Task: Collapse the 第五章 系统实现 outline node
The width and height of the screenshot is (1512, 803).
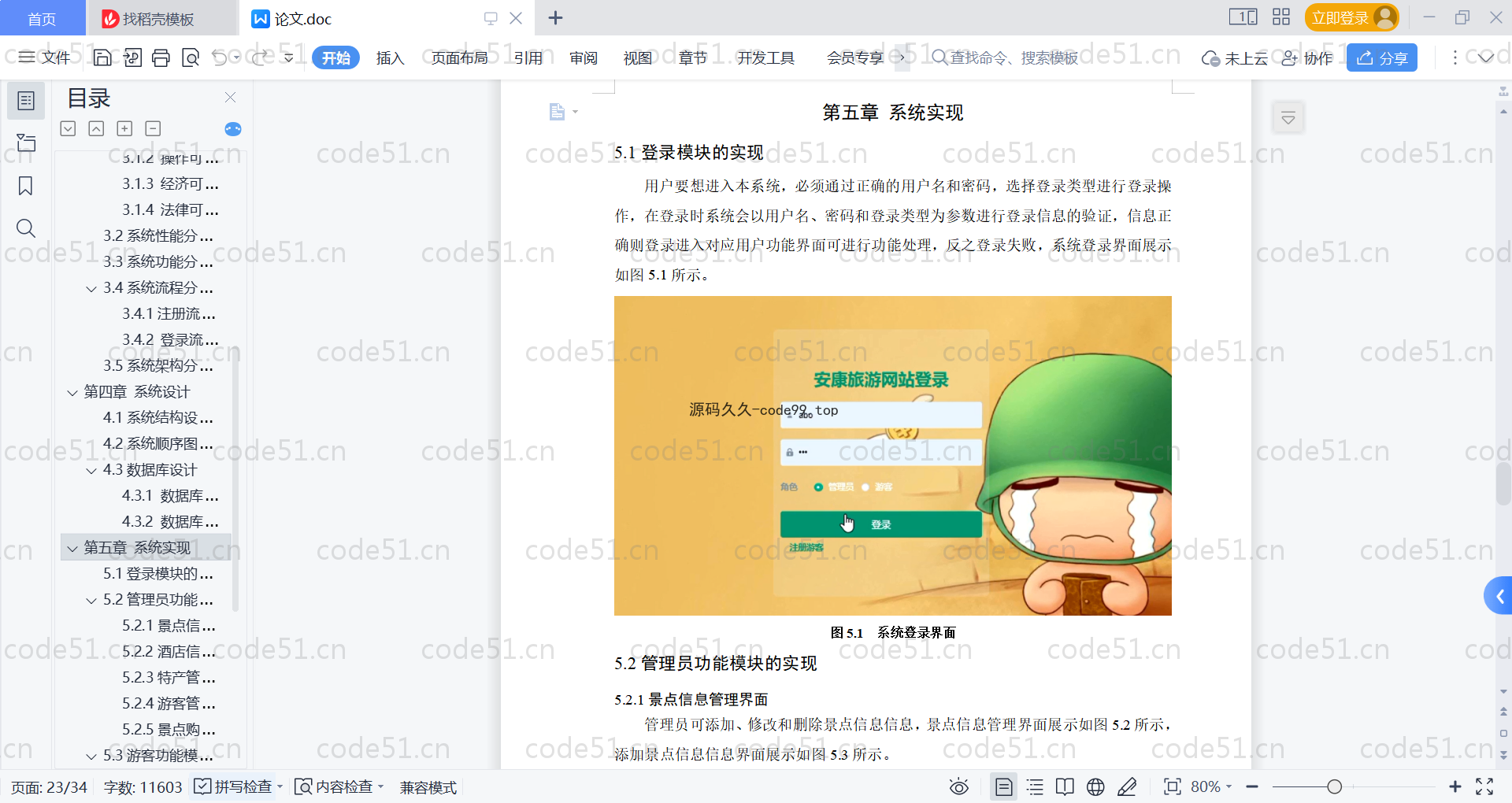Action: (x=72, y=549)
